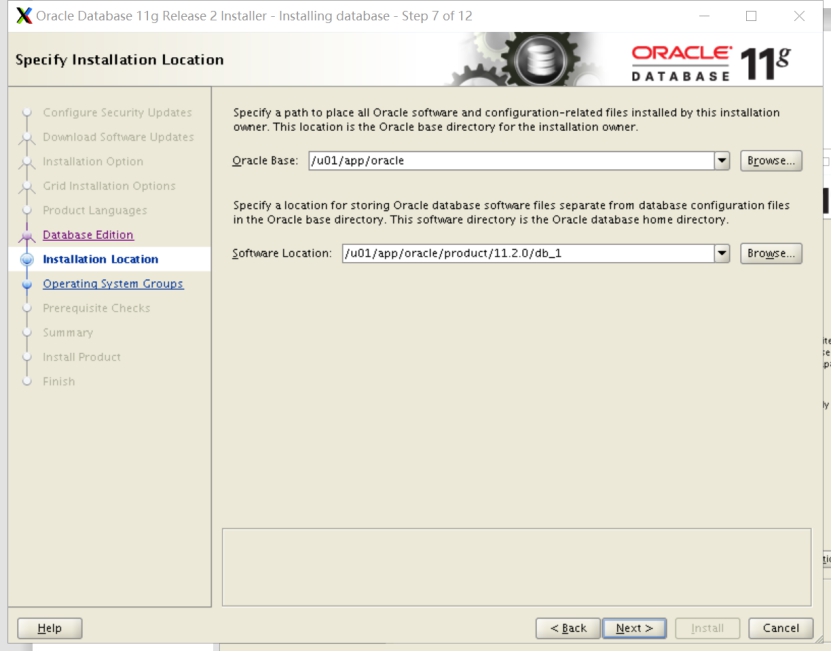Browse for the Oracle Base directory

[x=771, y=161]
